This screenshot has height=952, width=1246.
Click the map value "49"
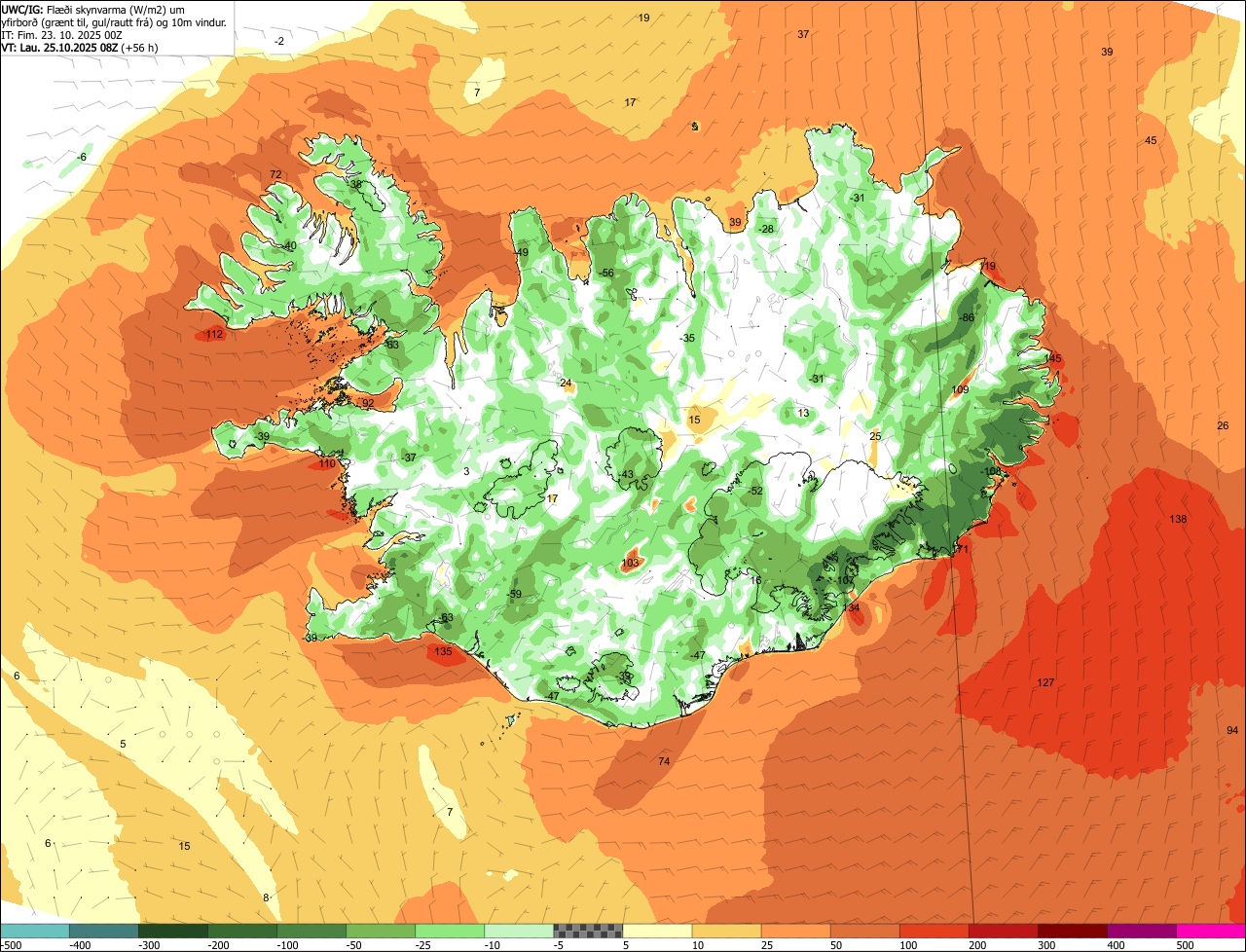(523, 252)
